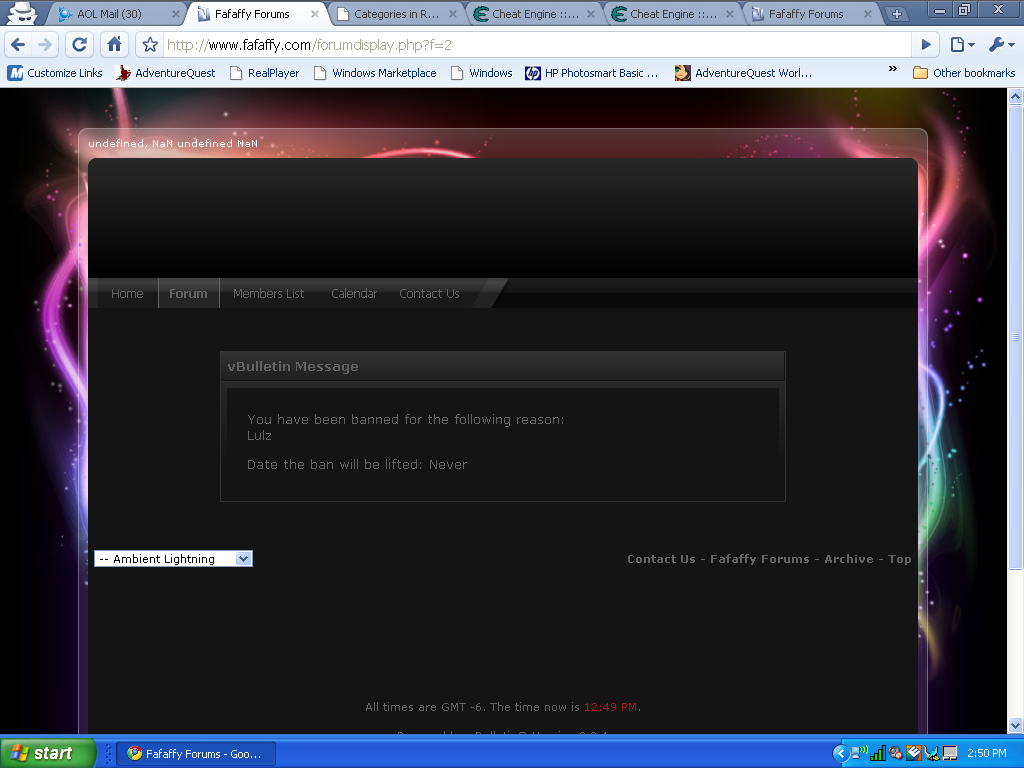
Task: Show hidden bookmarks with chevron
Action: point(893,69)
